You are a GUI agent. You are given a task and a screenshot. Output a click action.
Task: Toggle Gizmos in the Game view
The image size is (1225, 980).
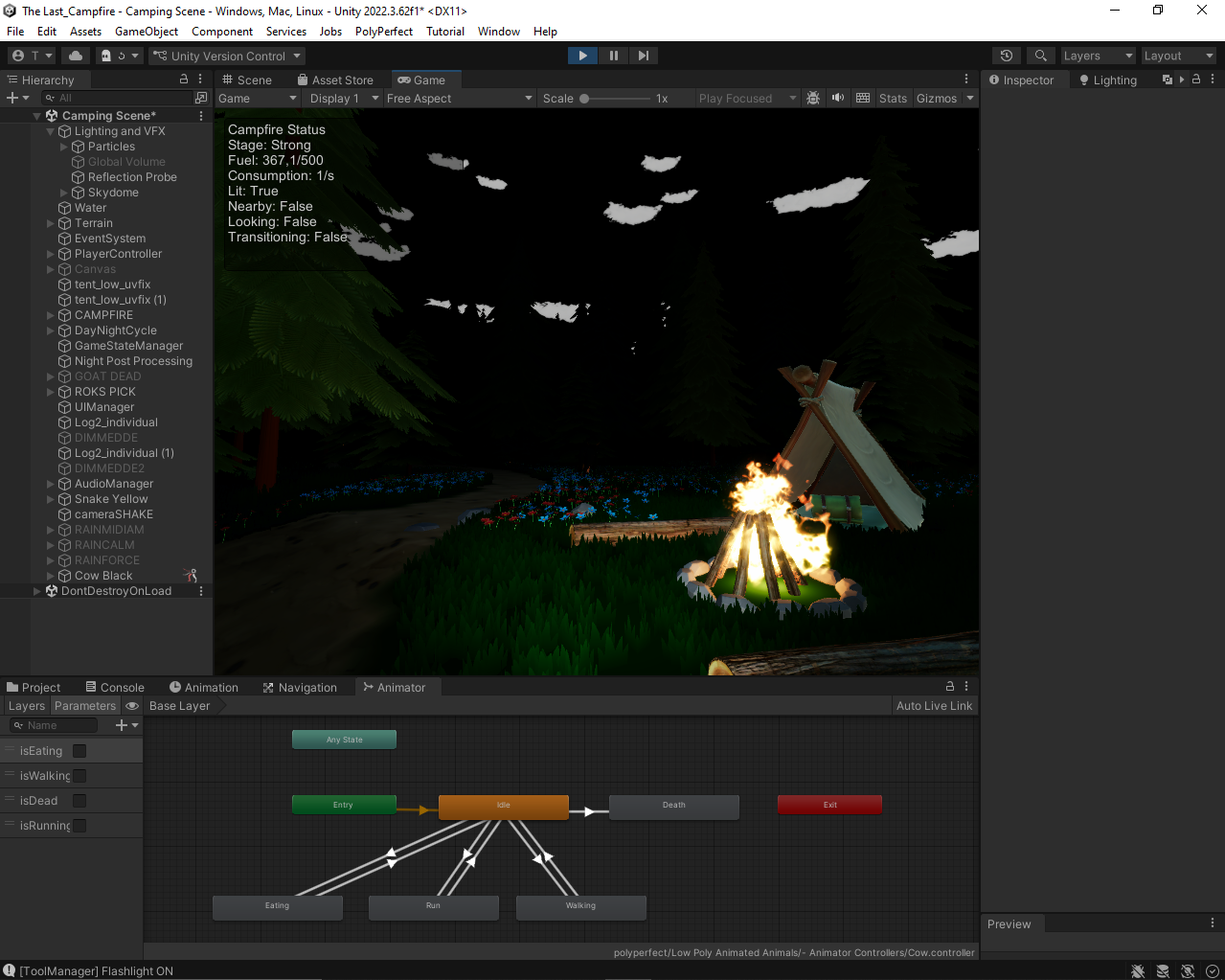tap(937, 98)
